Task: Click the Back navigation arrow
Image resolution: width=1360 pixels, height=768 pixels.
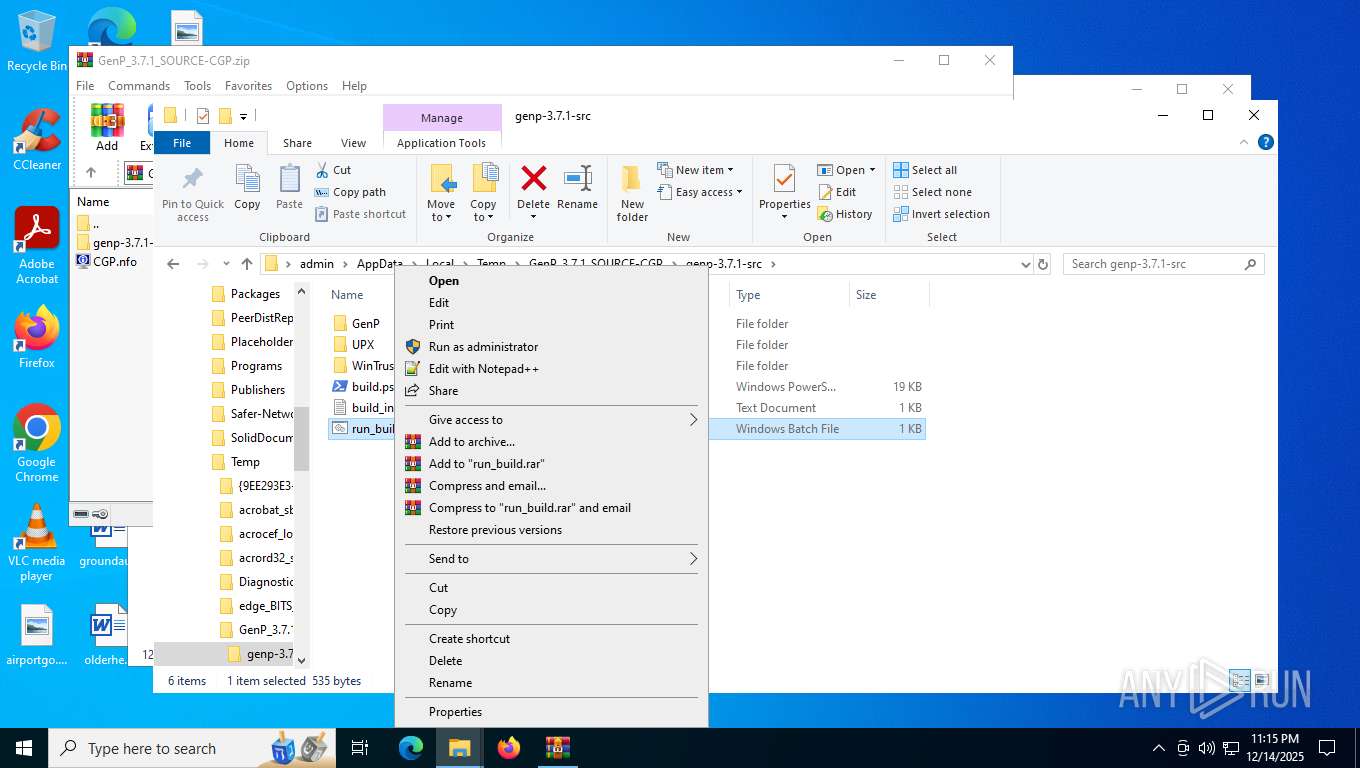Action: [x=173, y=264]
